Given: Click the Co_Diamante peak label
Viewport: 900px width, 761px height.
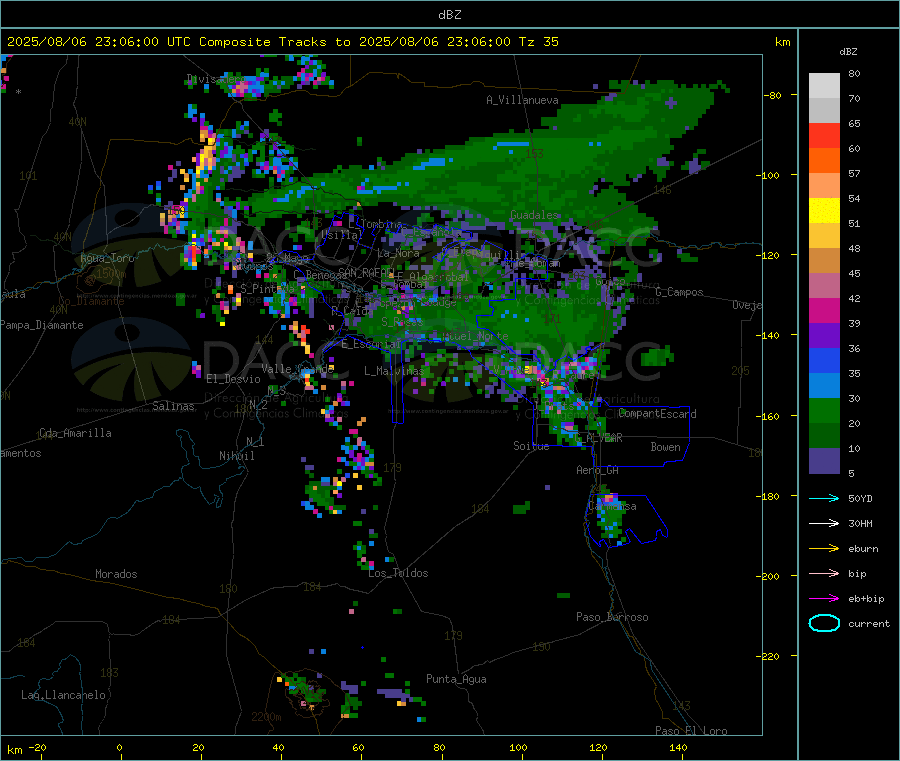Looking at the screenshot, I should point(91,301).
